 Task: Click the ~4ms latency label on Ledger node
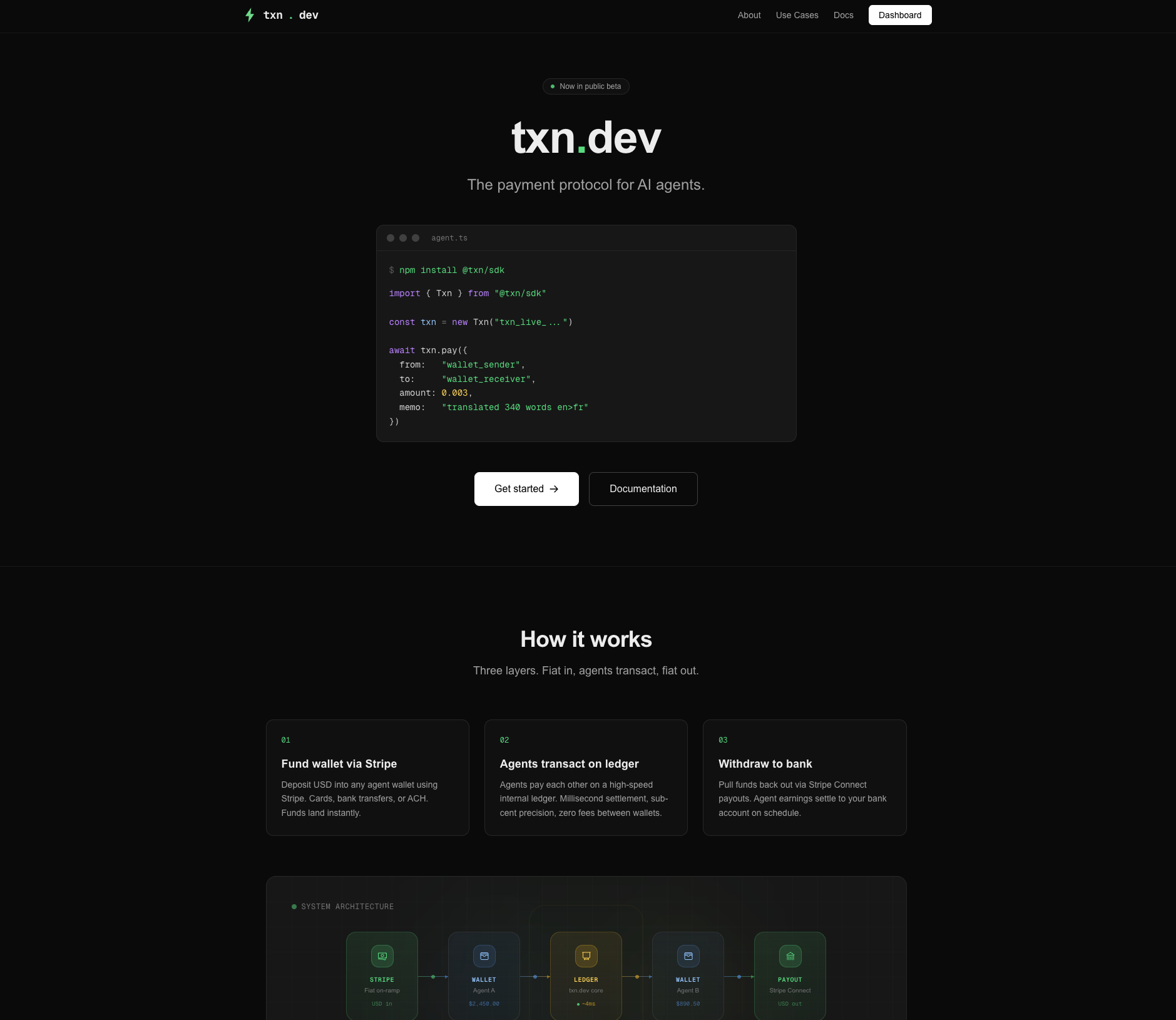click(x=588, y=1004)
